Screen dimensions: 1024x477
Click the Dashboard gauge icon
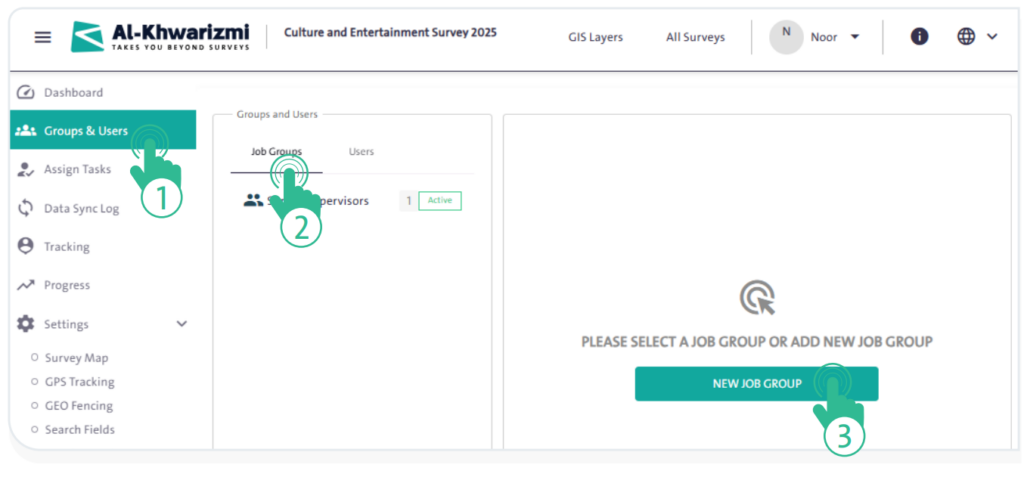tap(27, 93)
